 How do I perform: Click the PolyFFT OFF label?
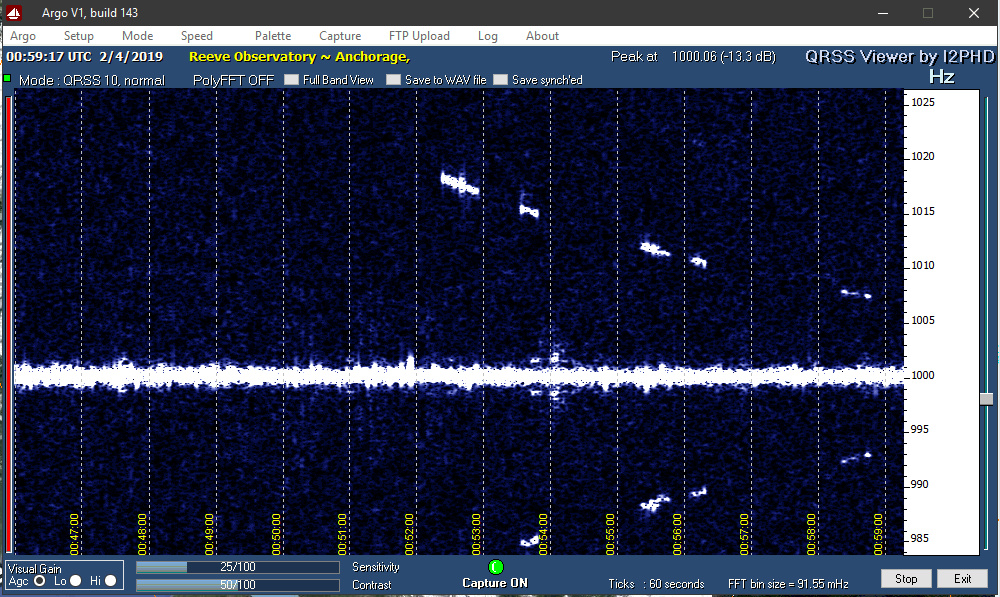pos(233,80)
